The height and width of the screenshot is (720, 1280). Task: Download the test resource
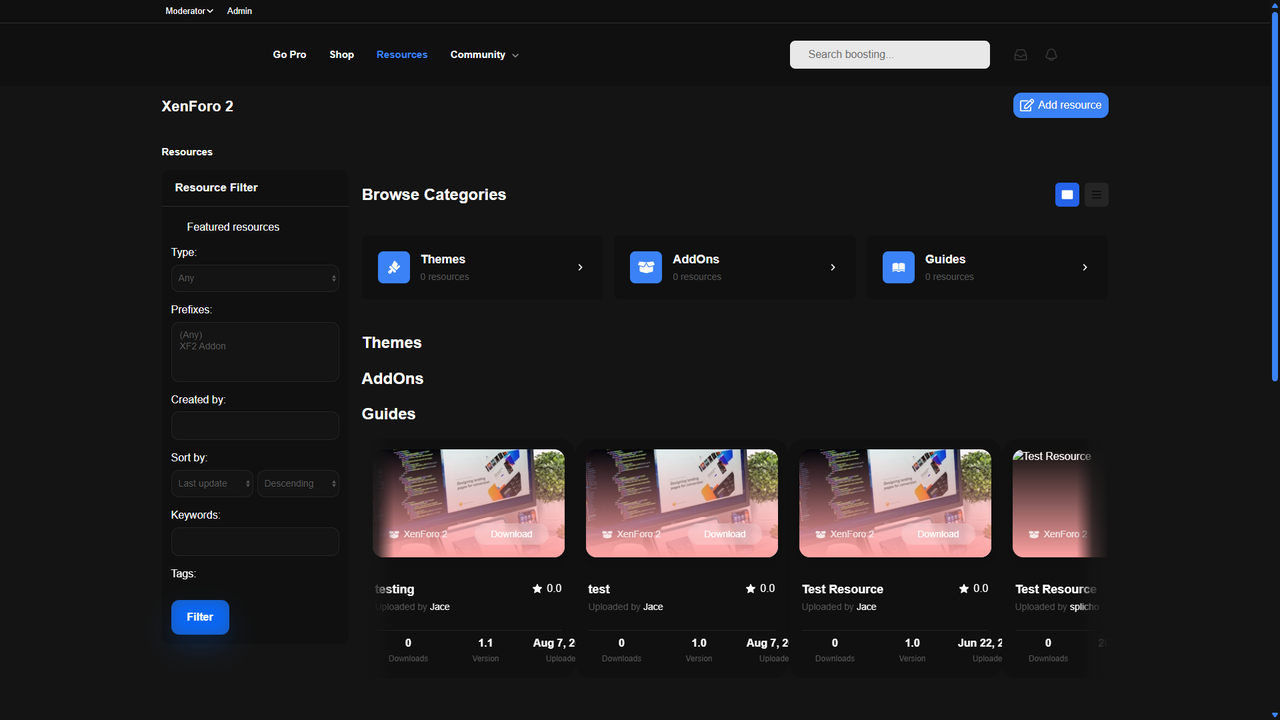click(x=725, y=534)
